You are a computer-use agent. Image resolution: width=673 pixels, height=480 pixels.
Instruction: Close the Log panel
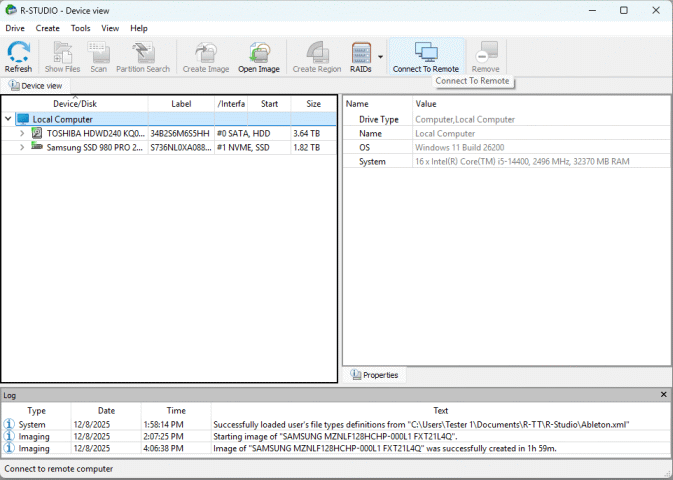coord(664,395)
